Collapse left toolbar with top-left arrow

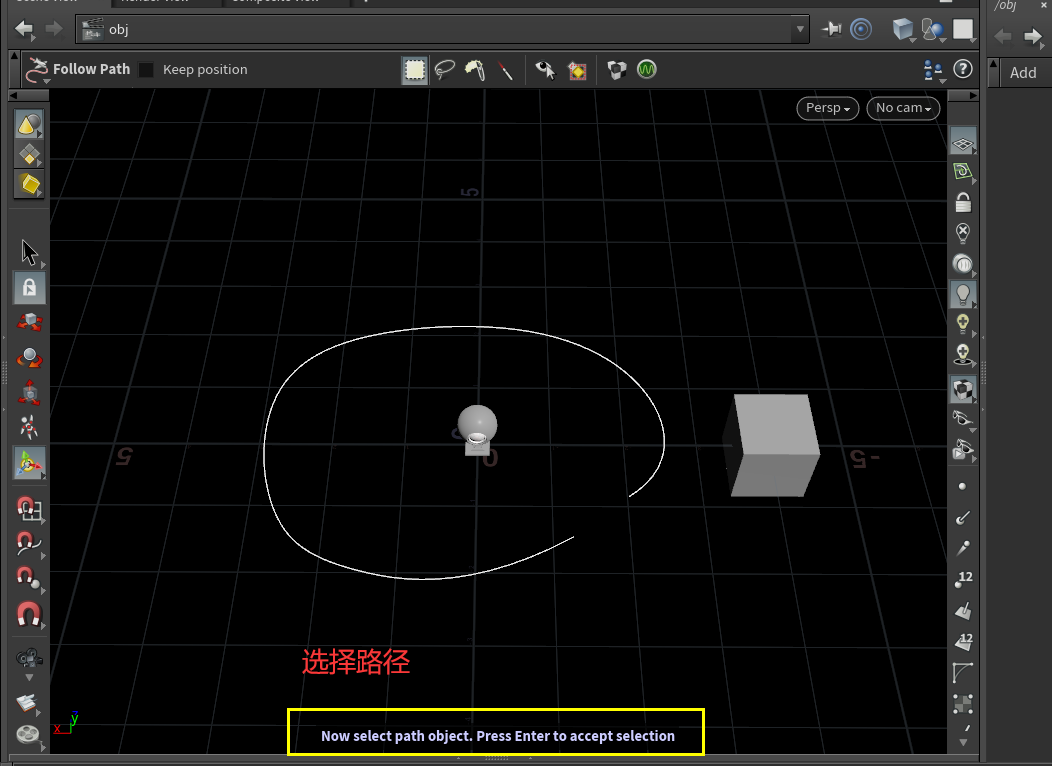(13, 96)
